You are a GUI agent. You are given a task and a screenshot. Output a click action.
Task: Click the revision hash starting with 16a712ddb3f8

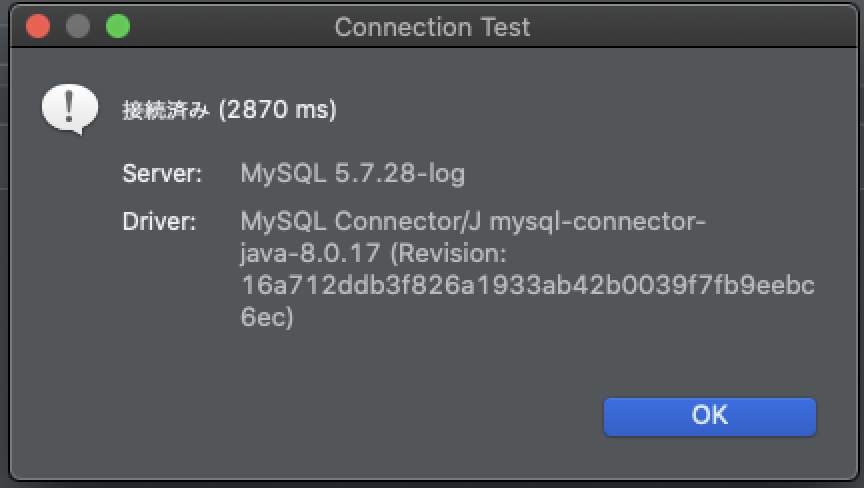[528, 286]
